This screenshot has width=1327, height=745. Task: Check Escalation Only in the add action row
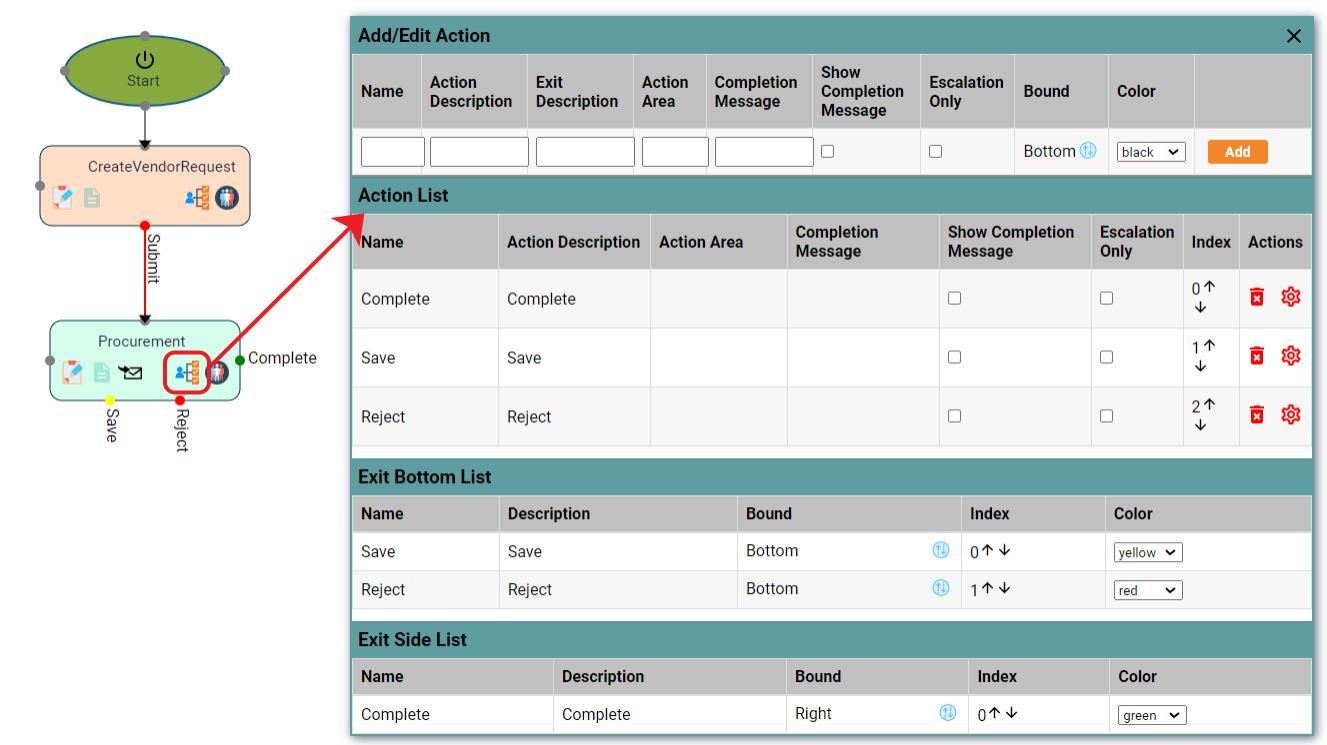[935, 150]
